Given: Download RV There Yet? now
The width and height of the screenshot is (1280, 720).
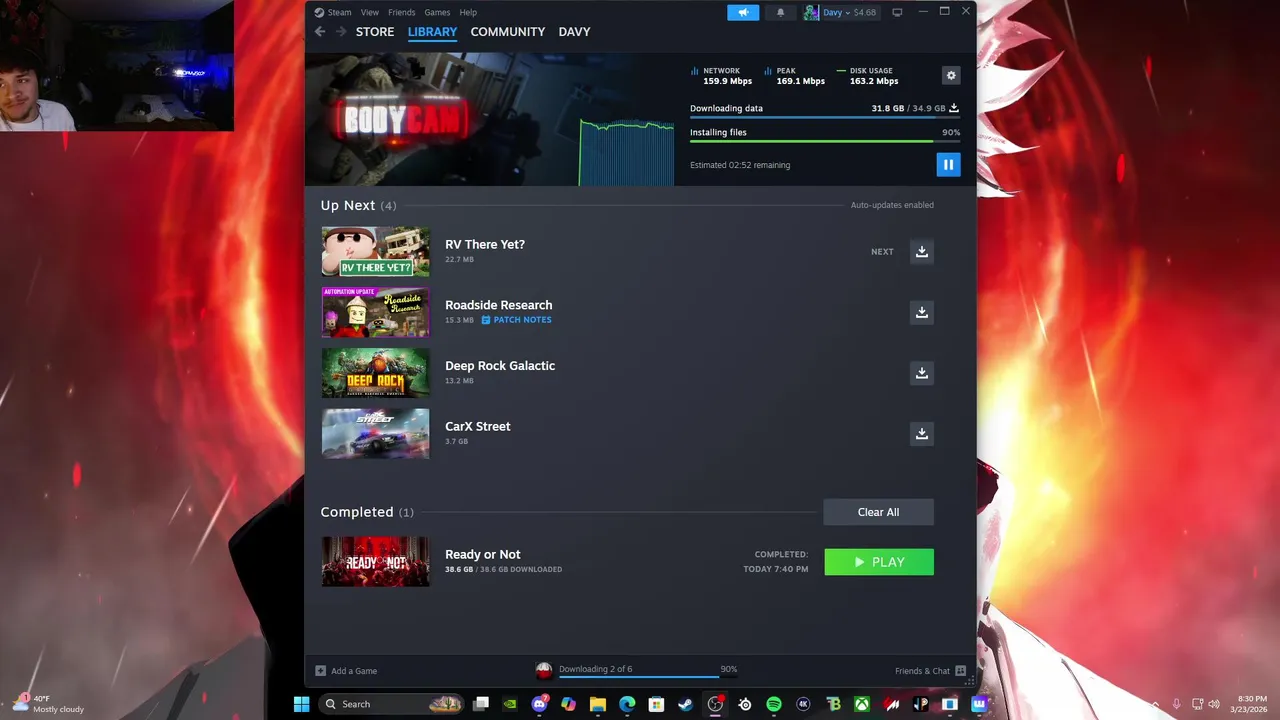Looking at the screenshot, I should pyautogui.click(x=922, y=252).
